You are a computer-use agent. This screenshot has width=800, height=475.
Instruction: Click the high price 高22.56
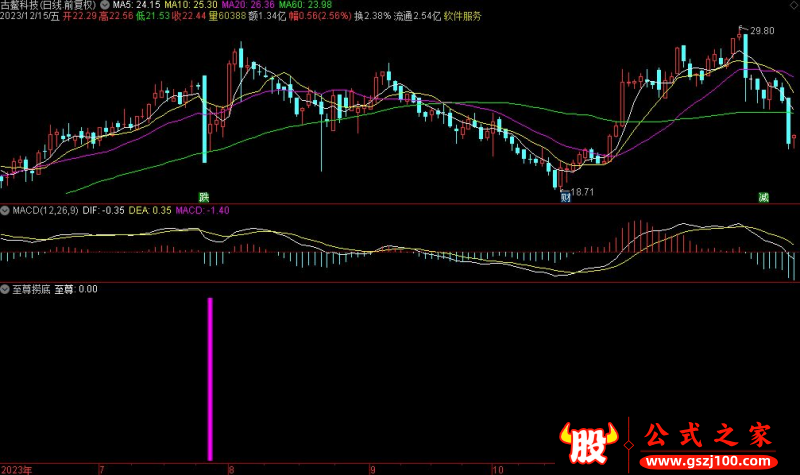116,16
